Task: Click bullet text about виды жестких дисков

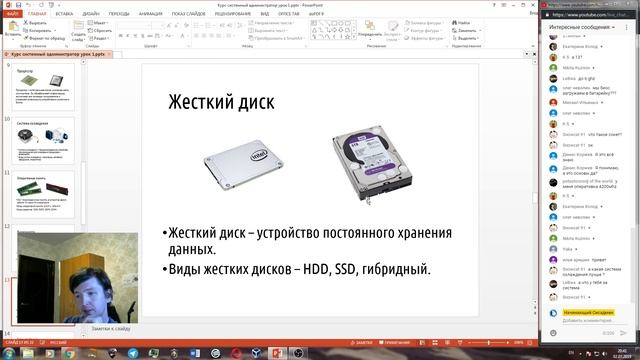Action: pyautogui.click(x=299, y=269)
